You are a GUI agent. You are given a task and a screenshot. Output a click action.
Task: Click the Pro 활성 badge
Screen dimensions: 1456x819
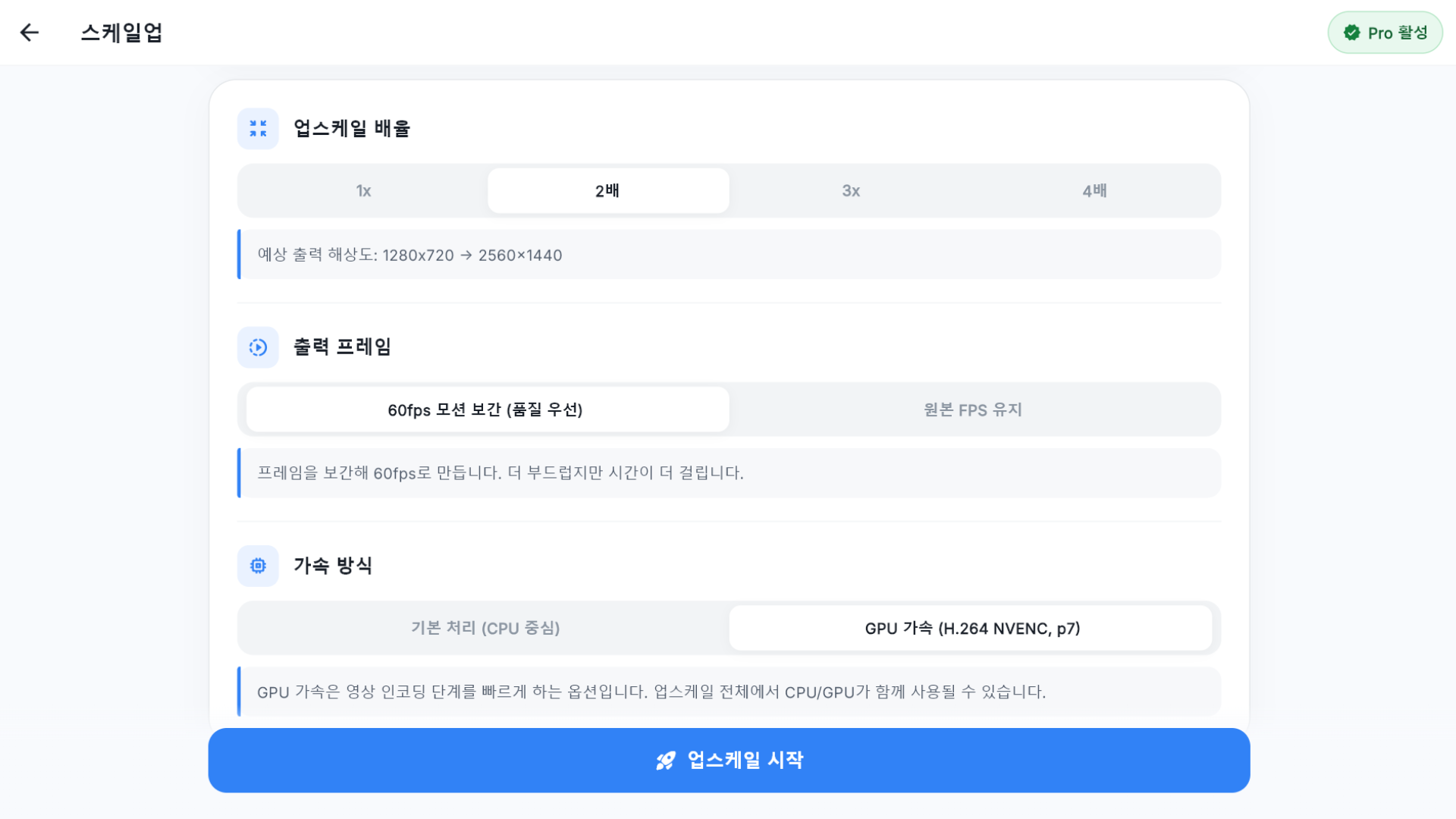pyautogui.click(x=1385, y=33)
